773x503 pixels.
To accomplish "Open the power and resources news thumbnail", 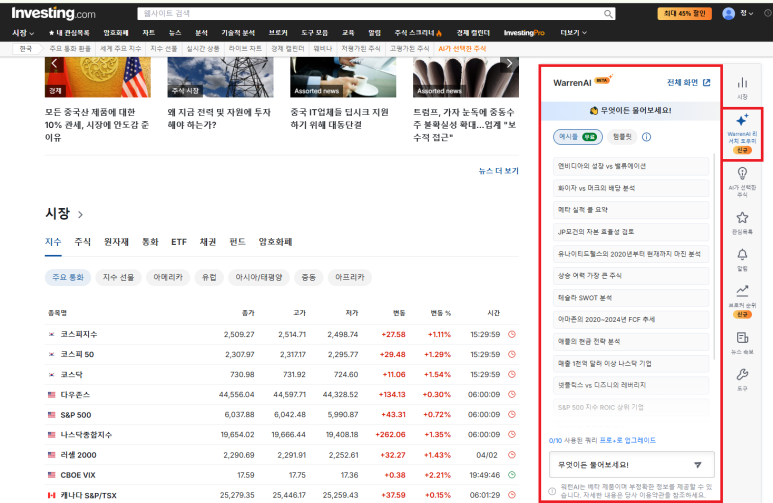I will (220, 77).
